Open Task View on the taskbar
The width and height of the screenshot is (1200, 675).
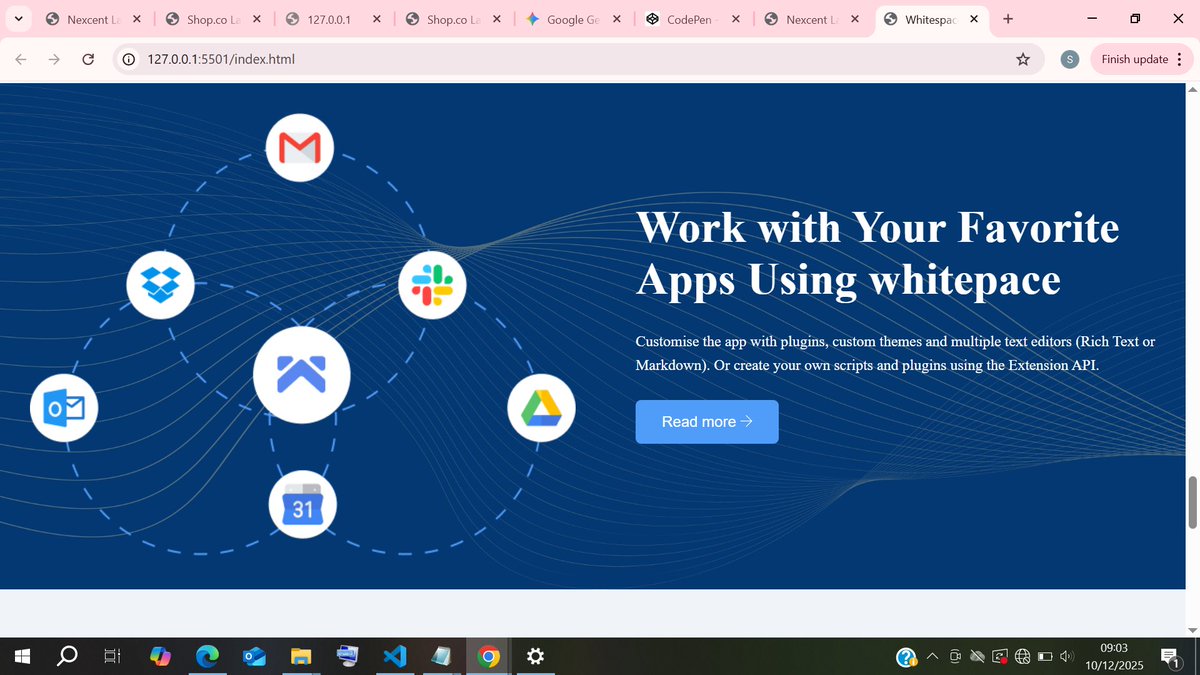113,656
